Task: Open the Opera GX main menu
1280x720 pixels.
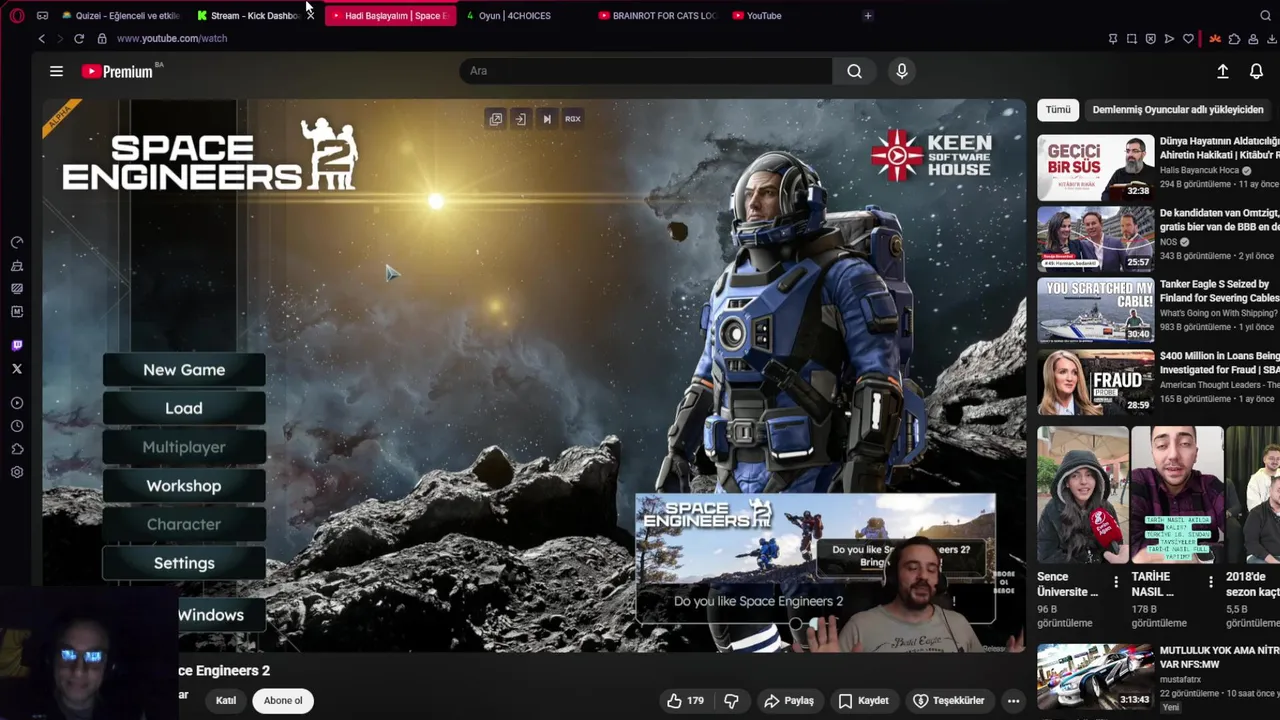Action: coord(17,16)
